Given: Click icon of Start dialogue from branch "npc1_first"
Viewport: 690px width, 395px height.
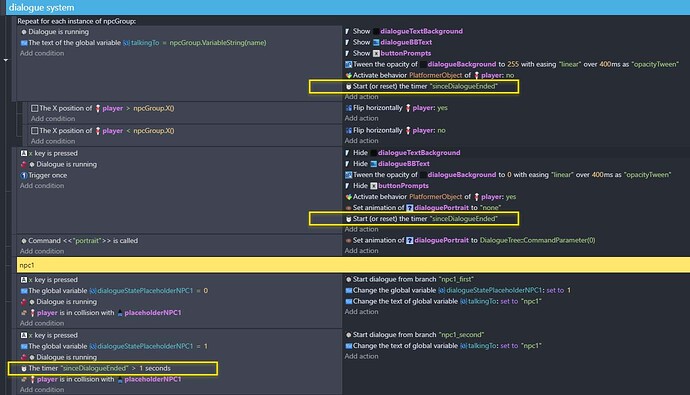Looking at the screenshot, I should pyautogui.click(x=348, y=279).
